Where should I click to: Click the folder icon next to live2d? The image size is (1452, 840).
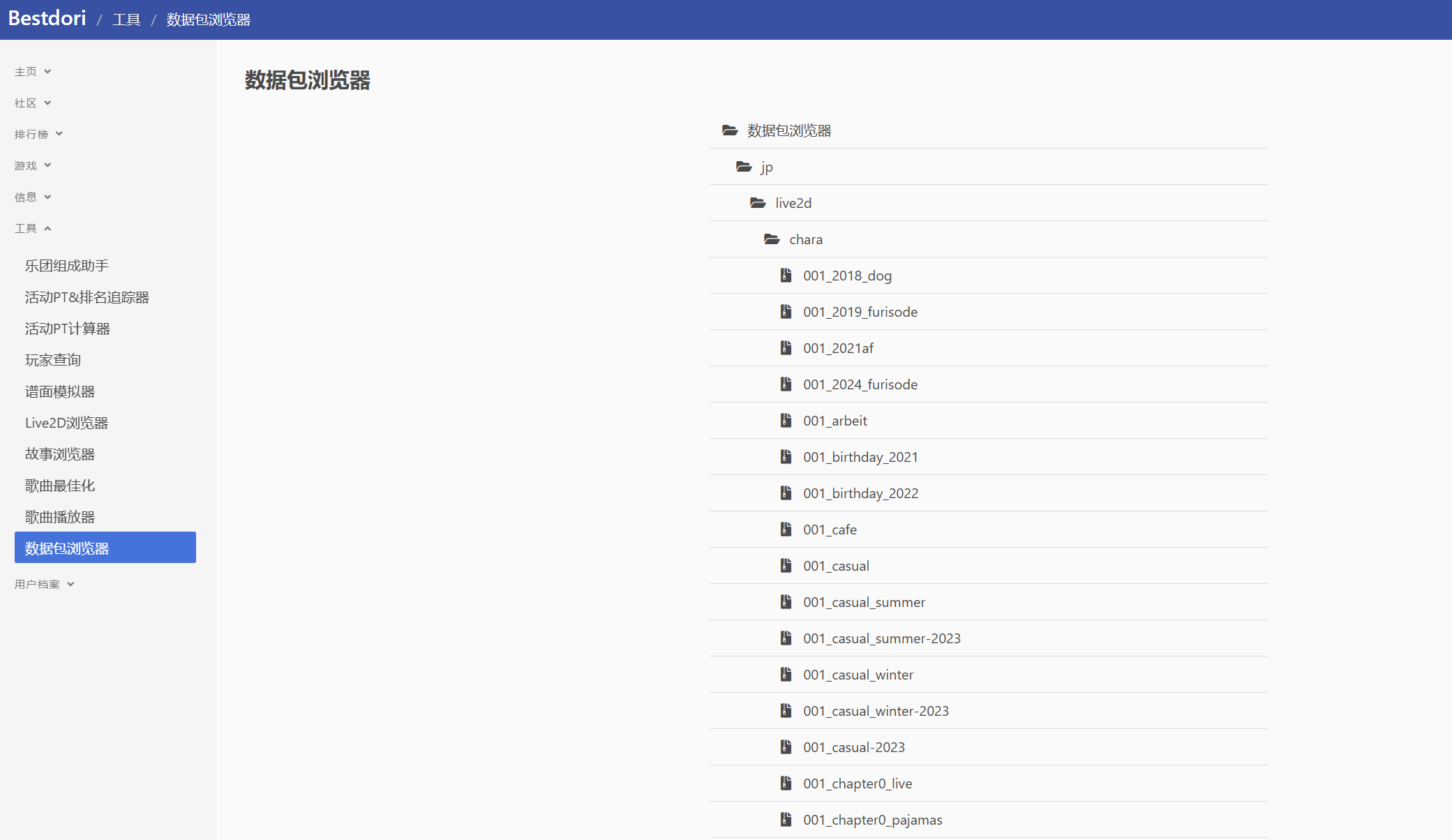(758, 203)
